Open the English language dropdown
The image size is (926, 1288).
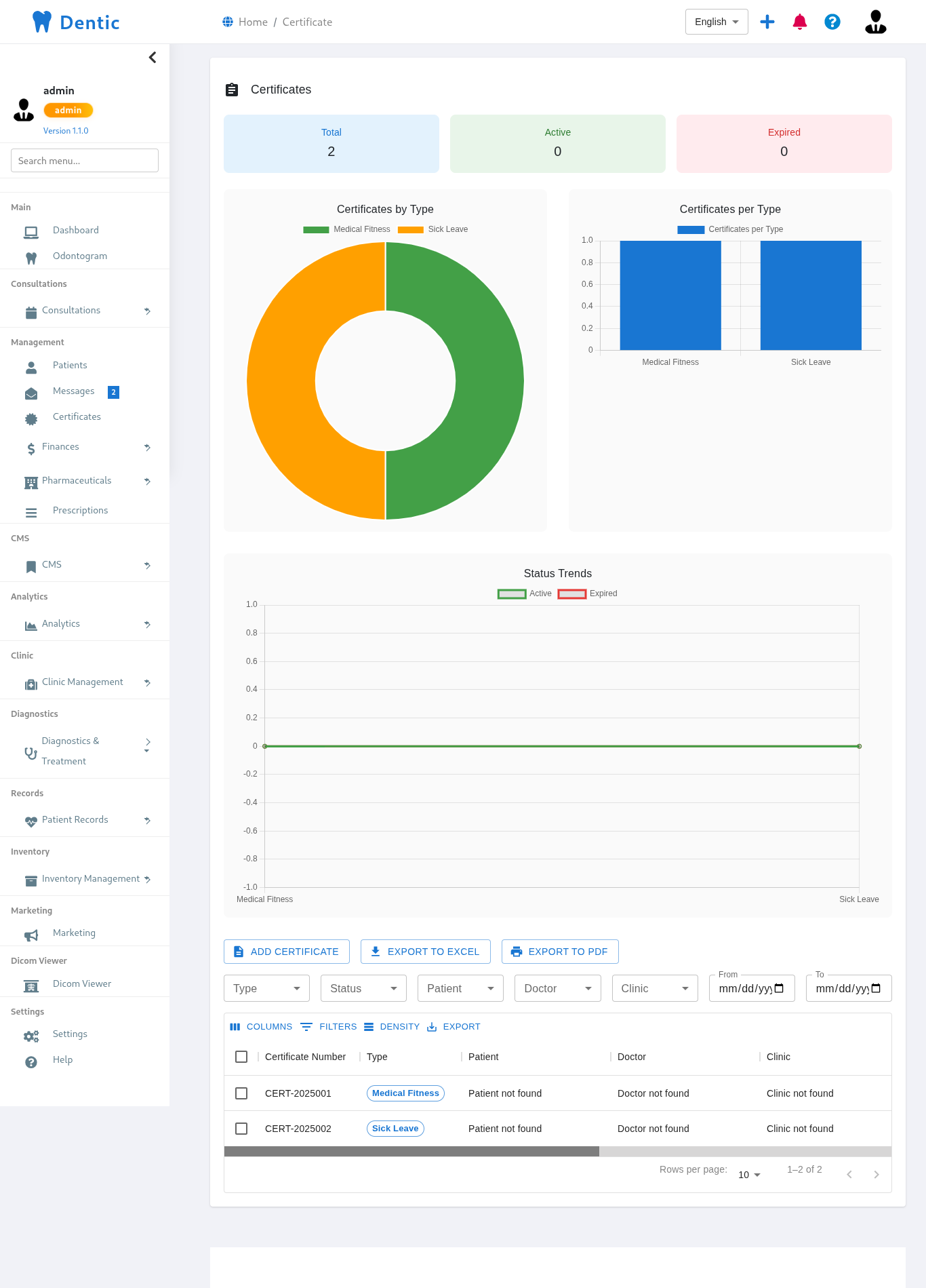[716, 22]
